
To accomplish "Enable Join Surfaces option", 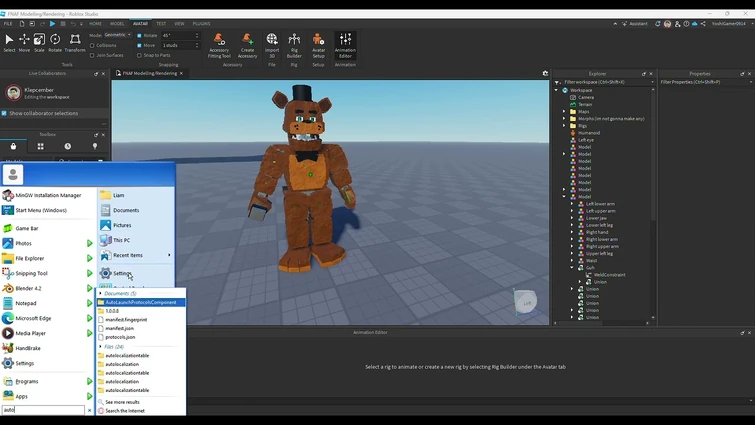I will tap(92, 55).
